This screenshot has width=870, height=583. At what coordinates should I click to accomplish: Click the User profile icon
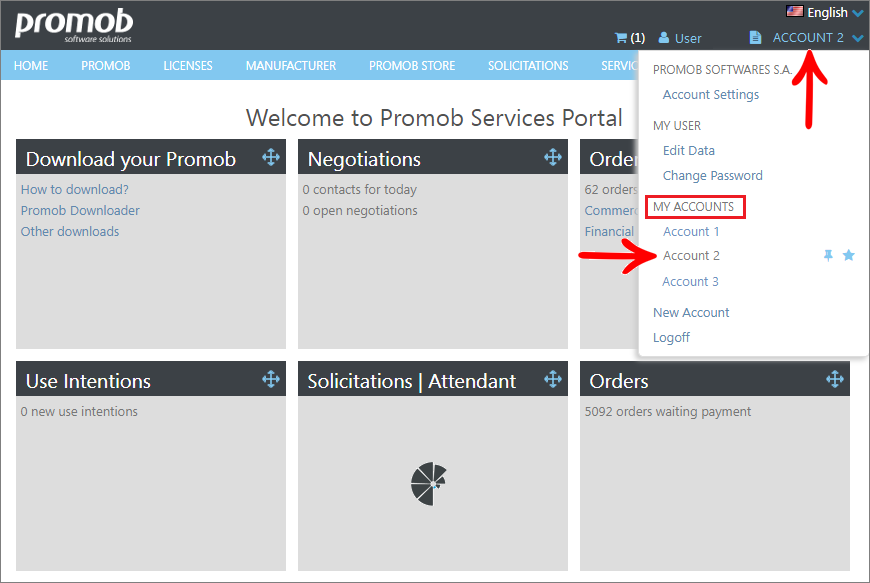pos(664,38)
